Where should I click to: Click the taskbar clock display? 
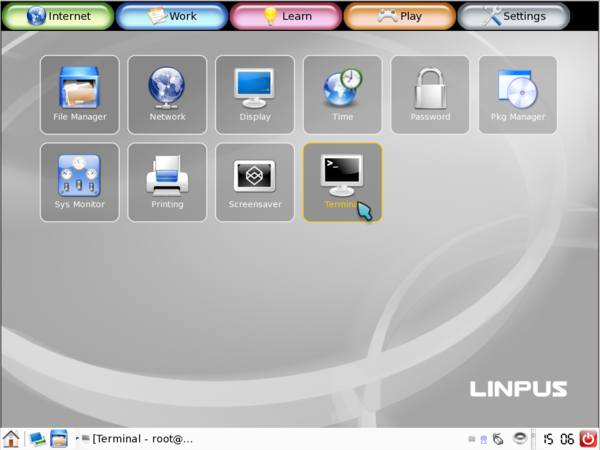coord(558,438)
